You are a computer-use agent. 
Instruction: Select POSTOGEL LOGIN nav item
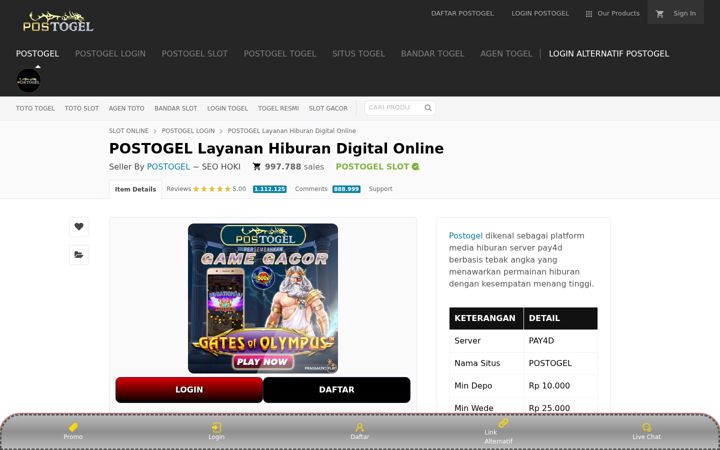click(110, 54)
